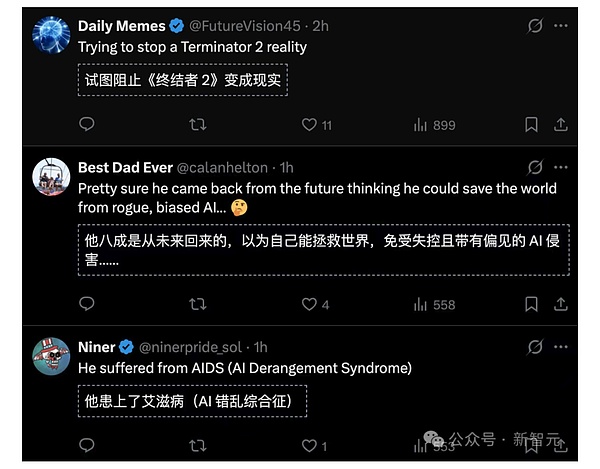Image resolution: width=600 pixels, height=469 pixels.
Task: Reply to the Daily Memes tweet
Action: click(87, 125)
